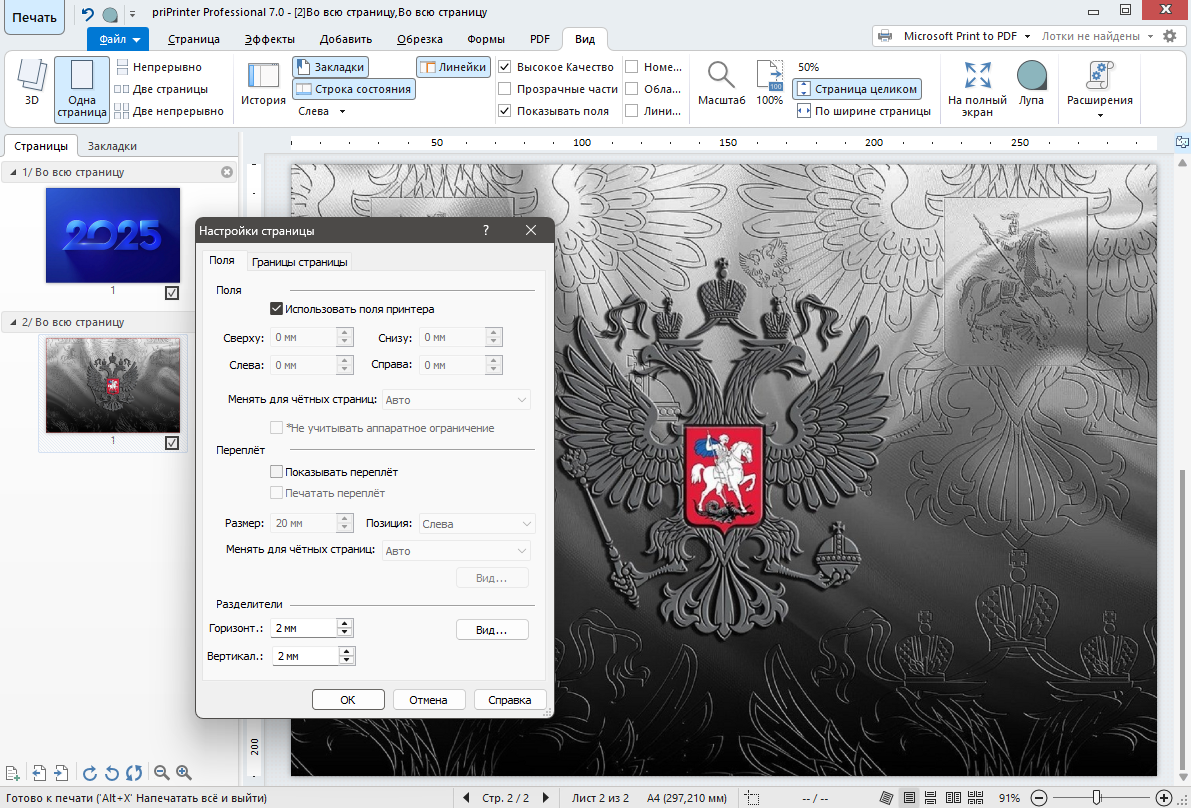The height and width of the screenshot is (808, 1191).
Task: Toggle the Закладки panel button
Action: (330, 67)
